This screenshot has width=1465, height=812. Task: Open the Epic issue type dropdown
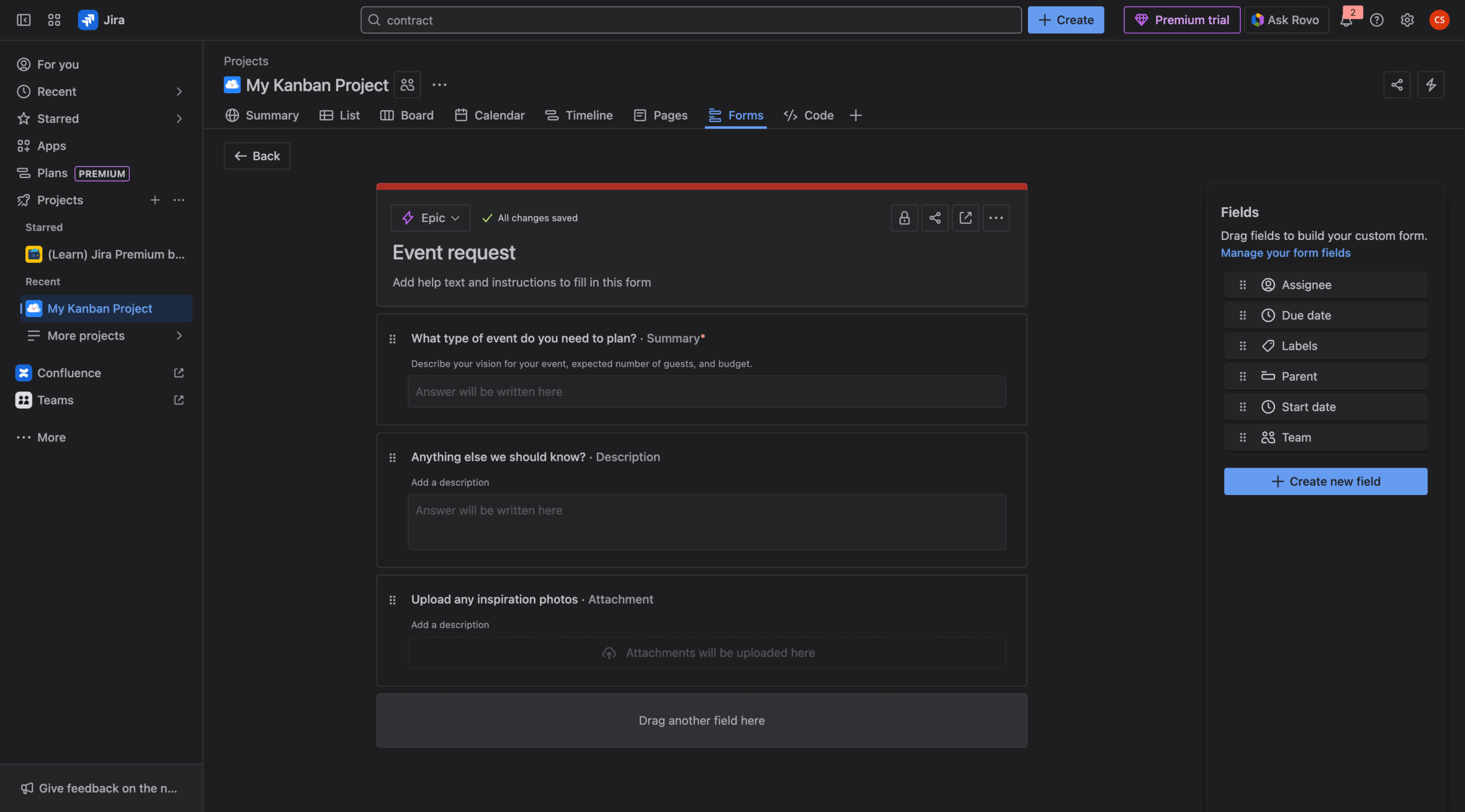coord(430,217)
